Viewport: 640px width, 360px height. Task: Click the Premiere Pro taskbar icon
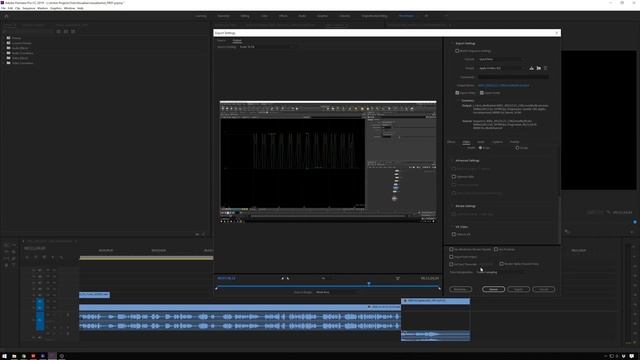coord(53,356)
